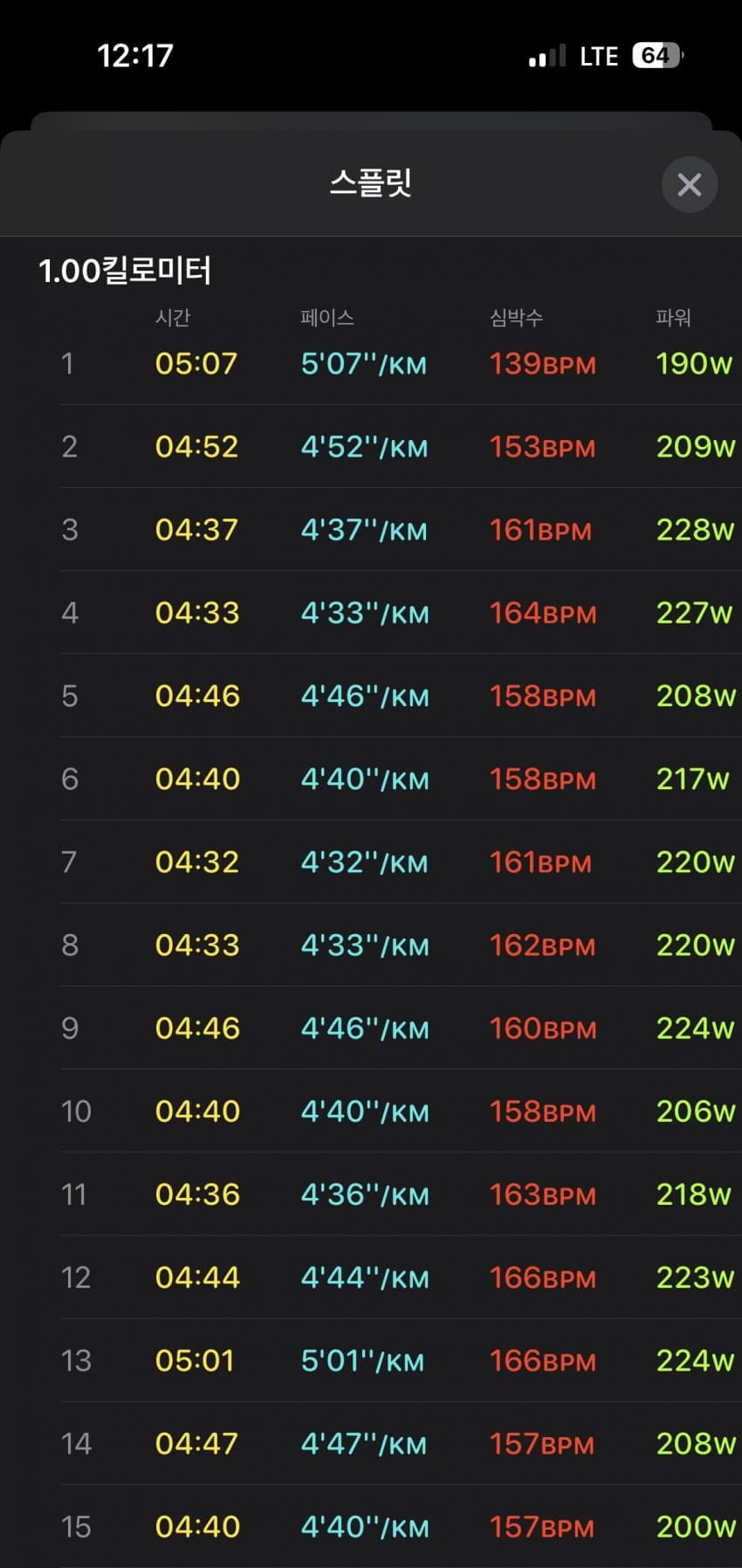Tap the battery level indicator showing 64
Viewport: 742px width, 1568px height.
(x=656, y=56)
